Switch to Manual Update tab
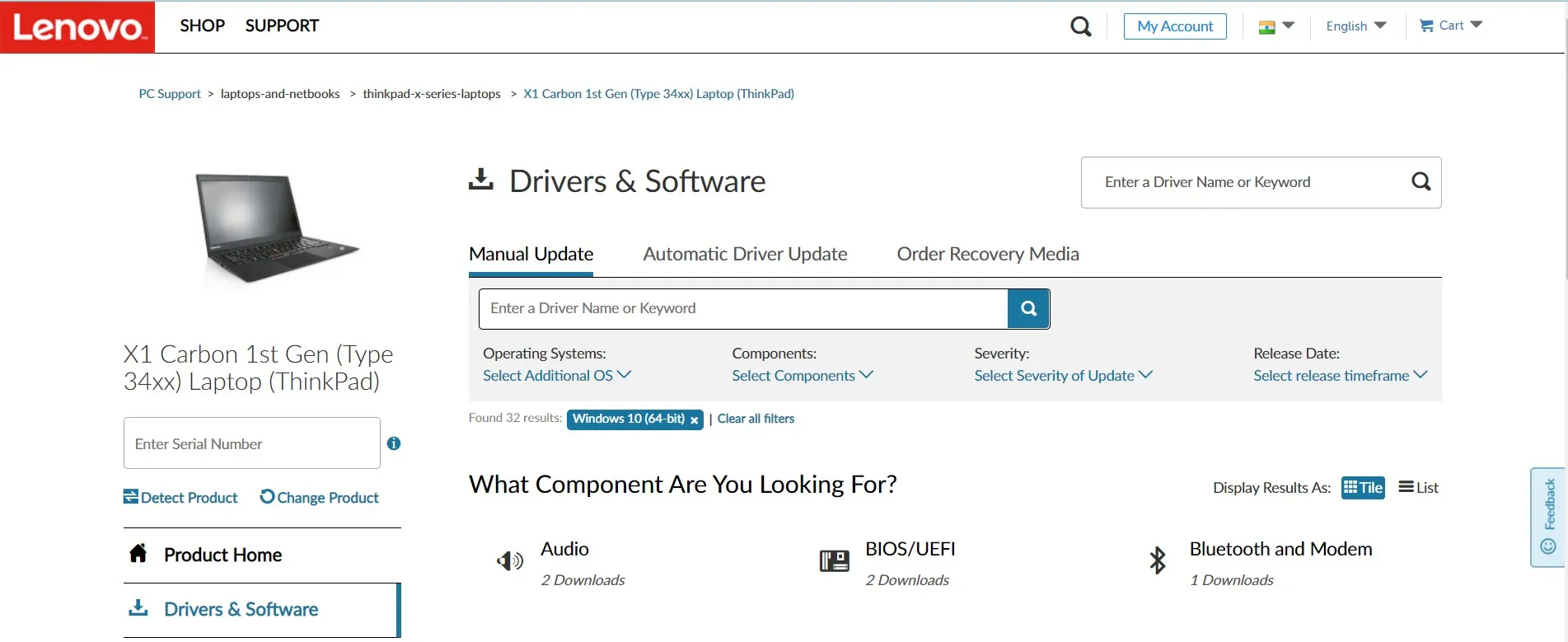This screenshot has height=642, width=1568. tap(531, 254)
